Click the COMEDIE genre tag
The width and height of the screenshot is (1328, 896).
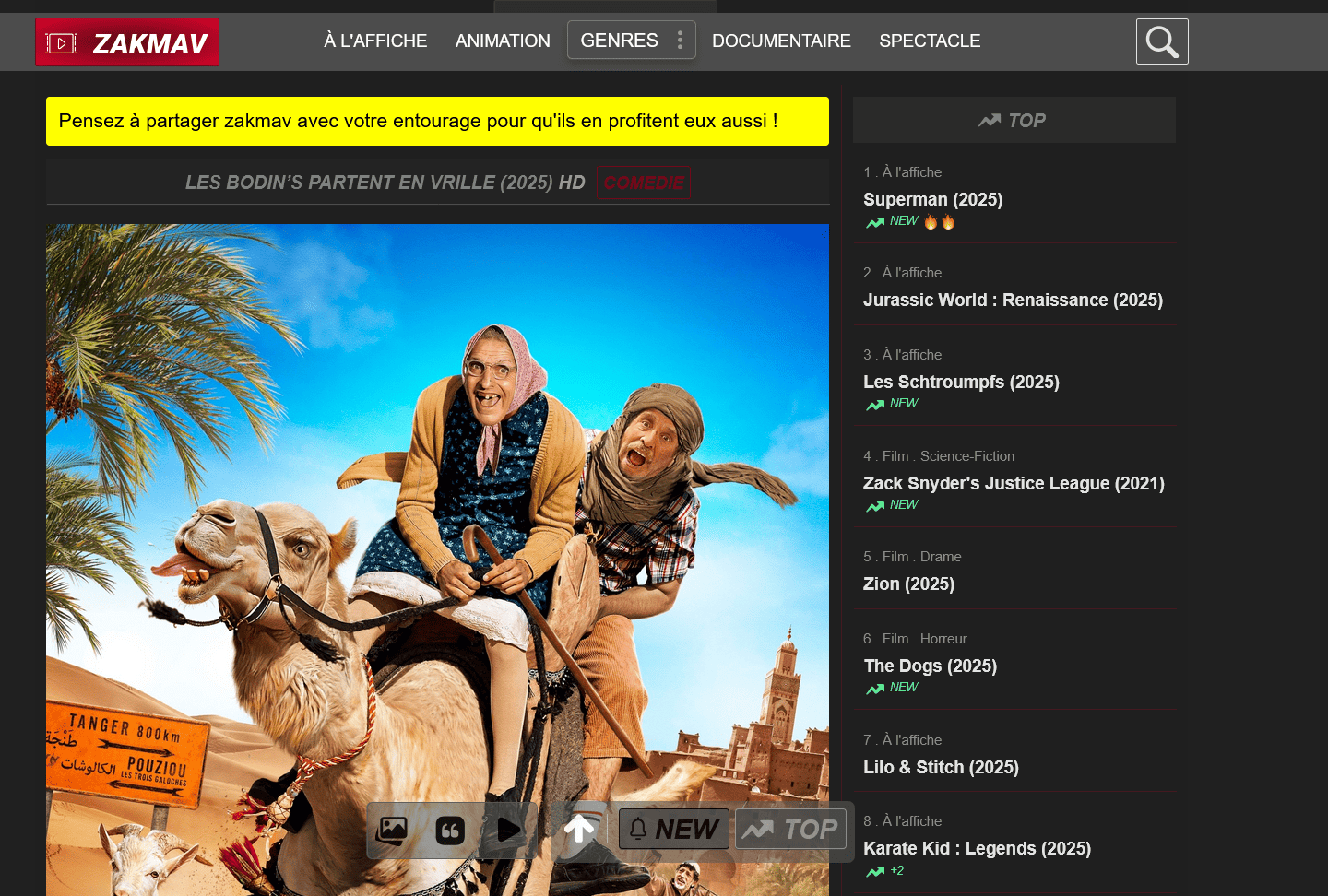point(644,183)
